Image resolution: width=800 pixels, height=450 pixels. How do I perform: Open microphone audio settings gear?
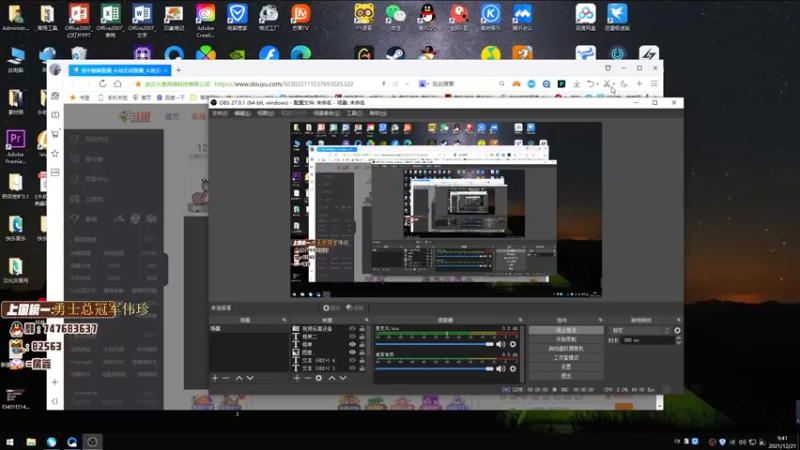point(513,344)
